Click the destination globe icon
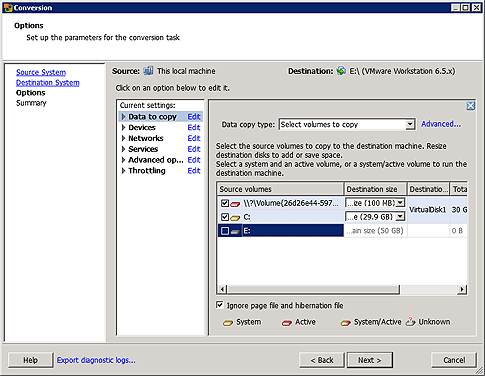 pyautogui.click(x=341, y=71)
